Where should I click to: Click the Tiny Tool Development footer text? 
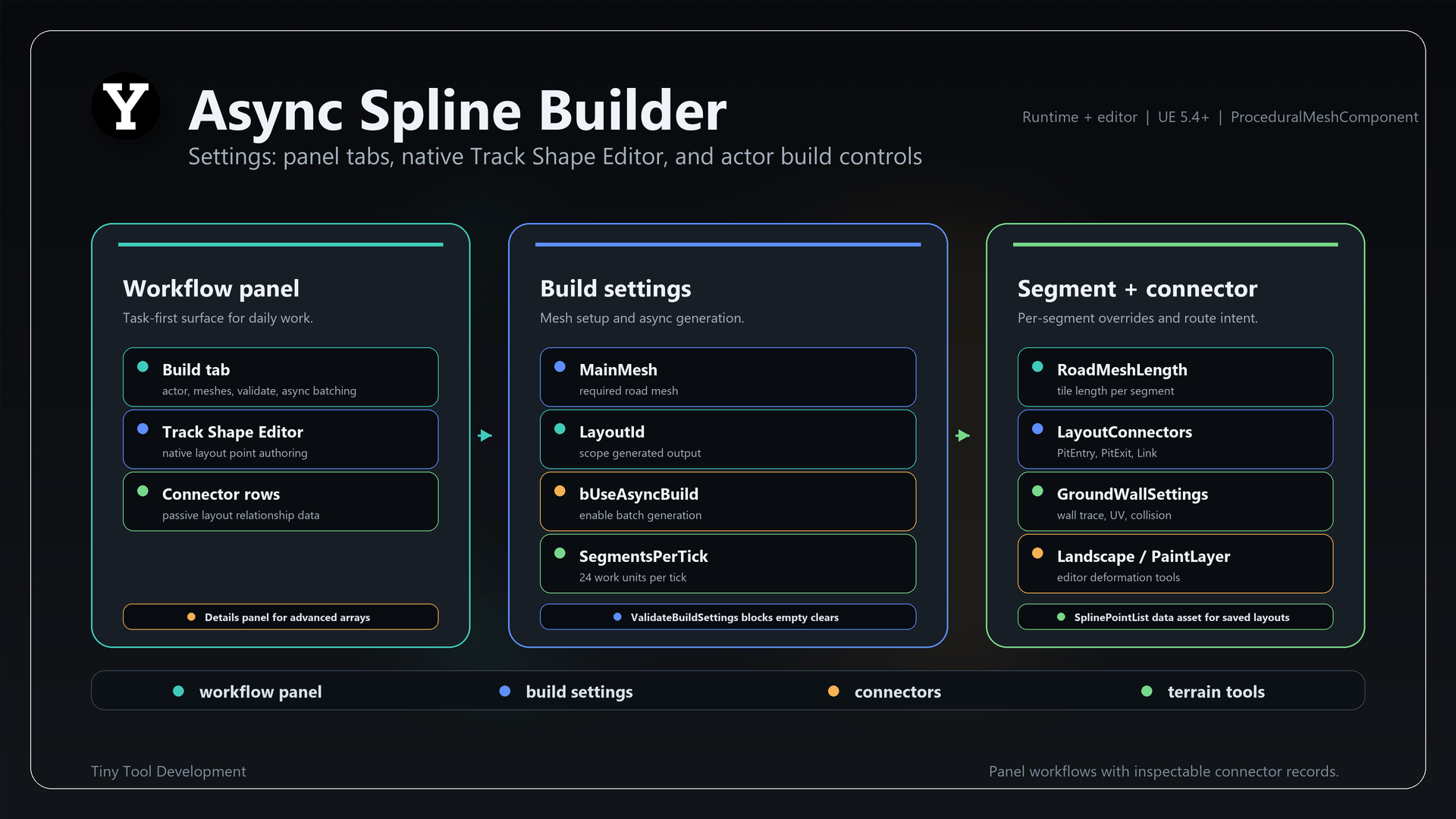pyautogui.click(x=168, y=771)
